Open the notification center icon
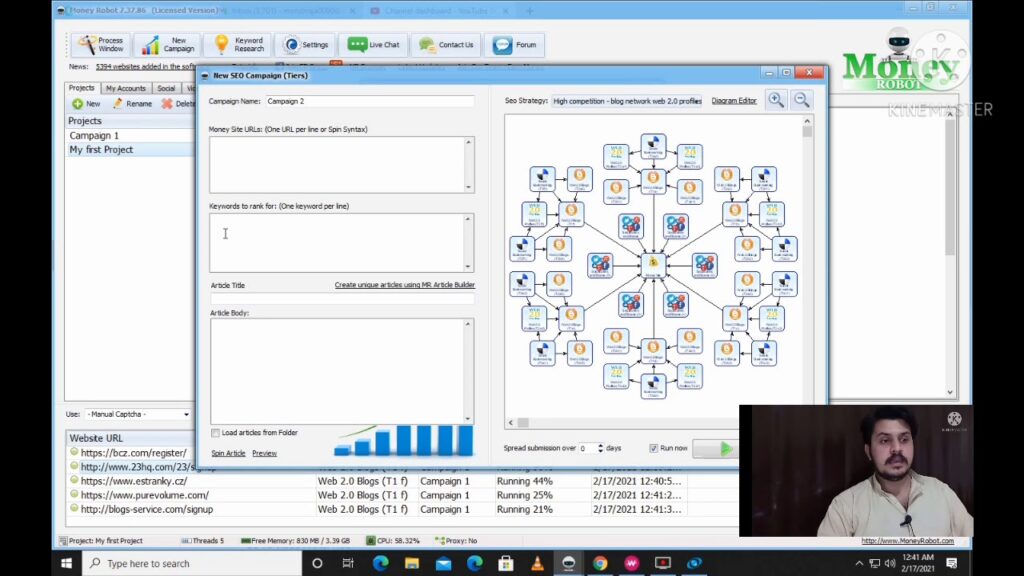 (x=952, y=563)
